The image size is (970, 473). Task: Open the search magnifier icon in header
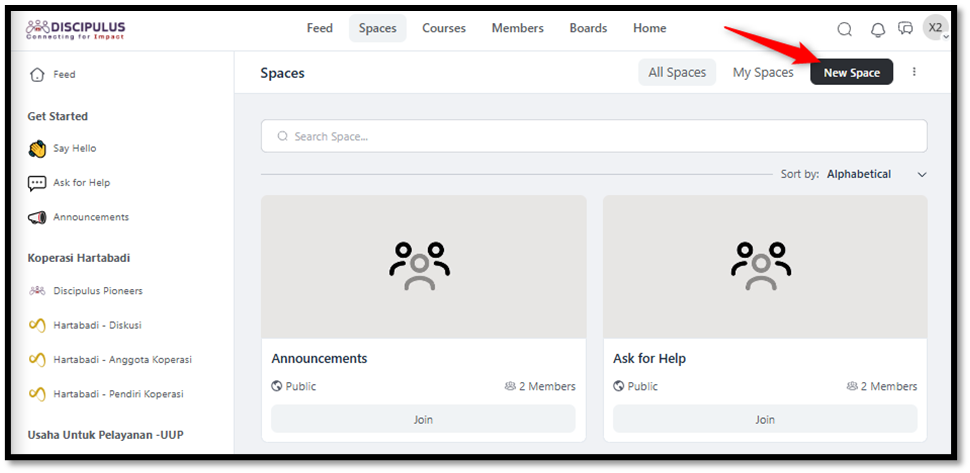point(844,29)
